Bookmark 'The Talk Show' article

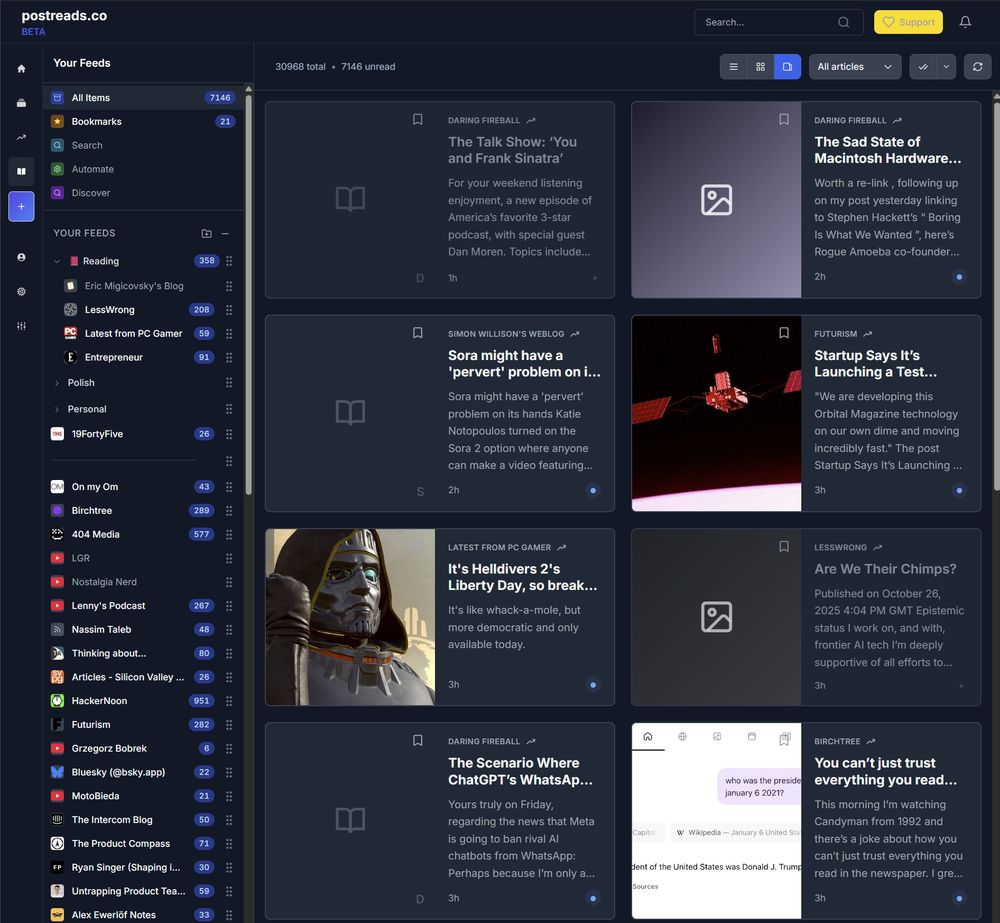pos(418,119)
